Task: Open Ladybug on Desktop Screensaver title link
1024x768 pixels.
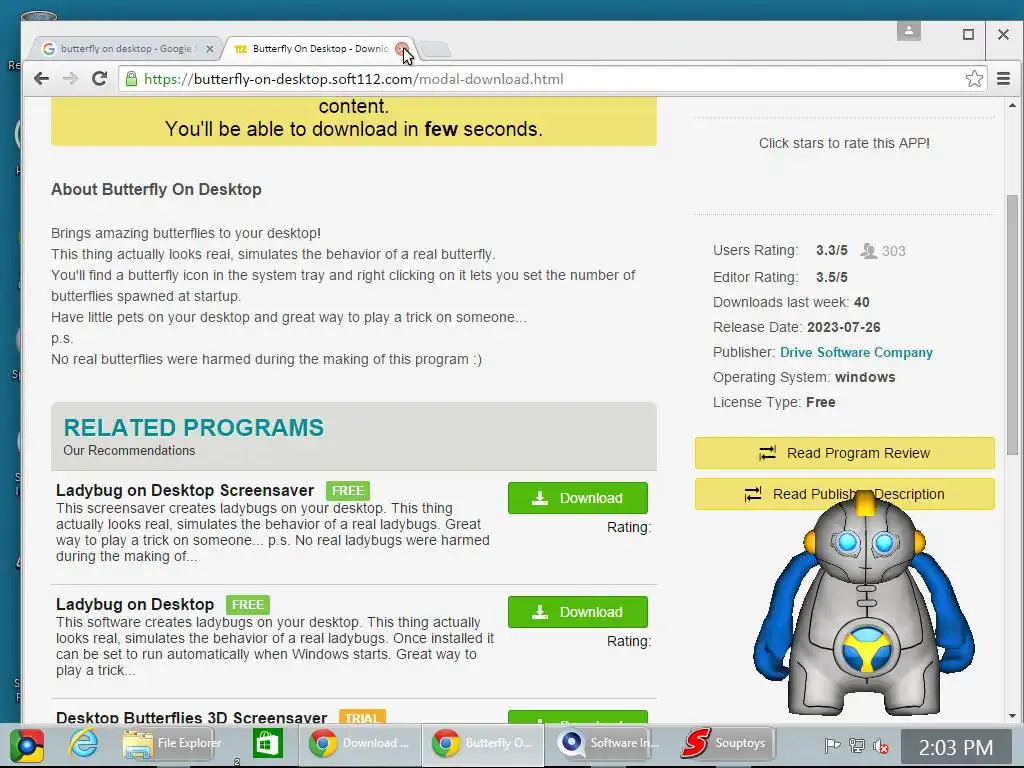Action: tap(185, 490)
